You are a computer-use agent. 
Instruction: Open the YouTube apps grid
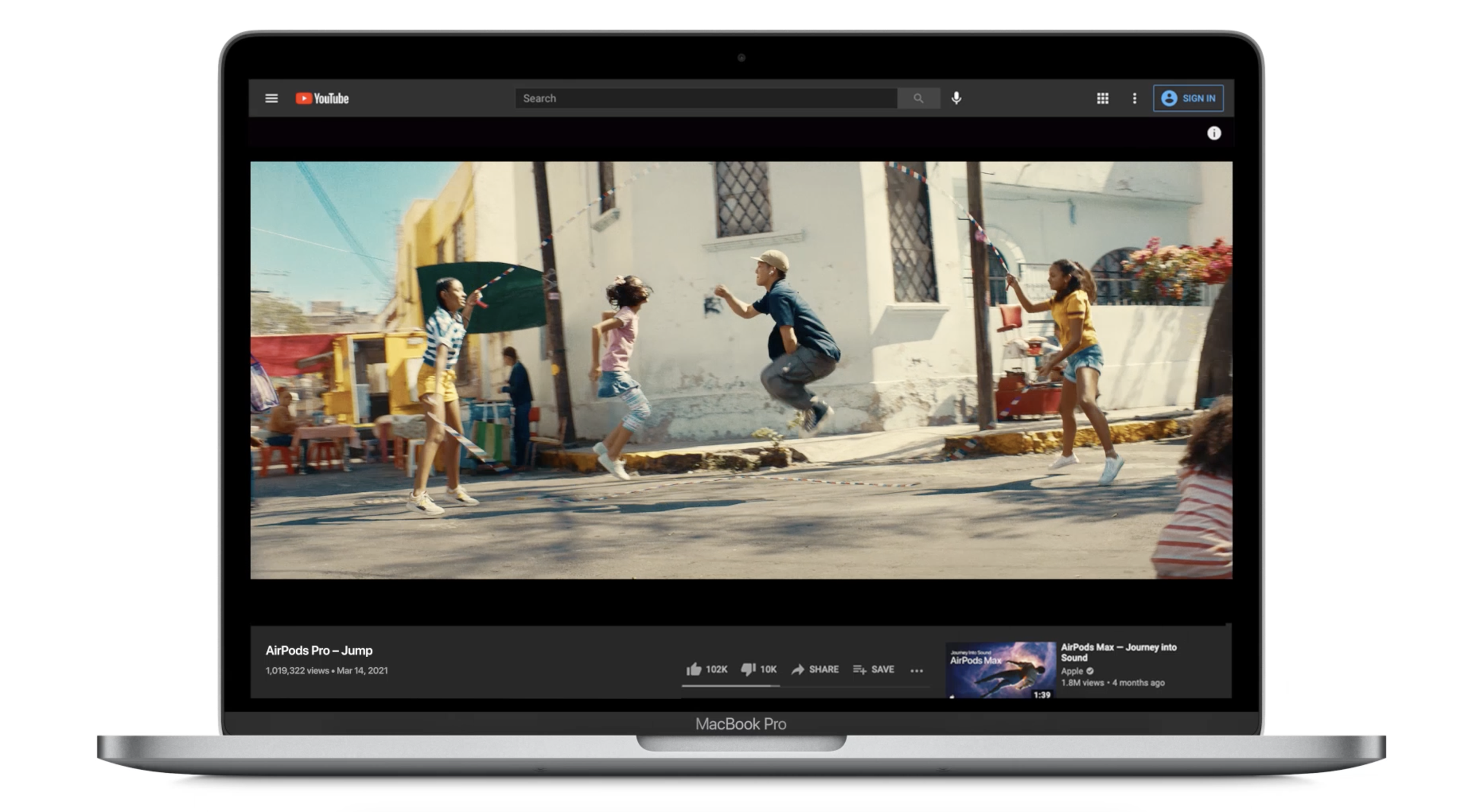pos(1102,99)
